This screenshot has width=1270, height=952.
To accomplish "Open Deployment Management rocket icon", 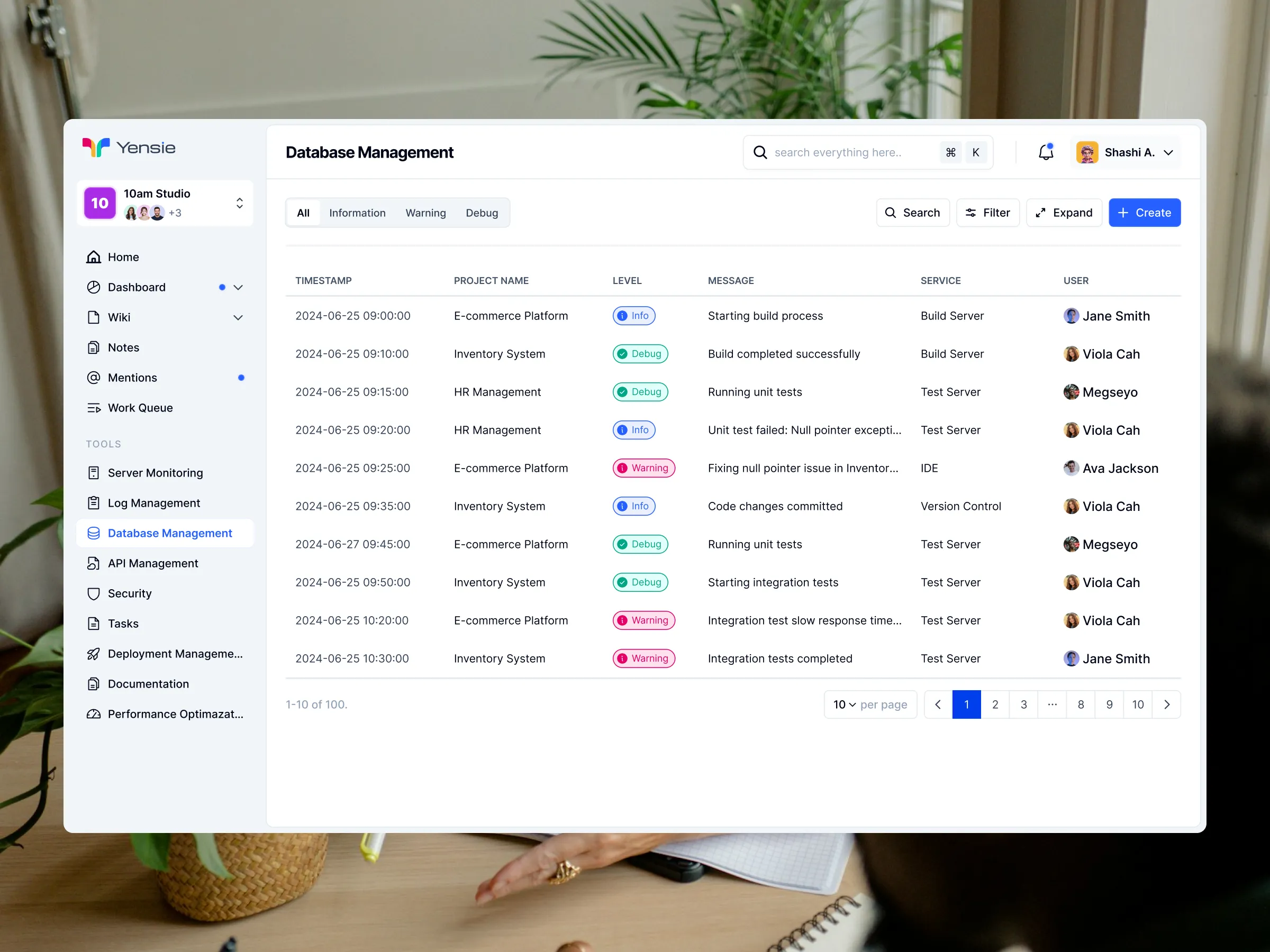I will (94, 654).
